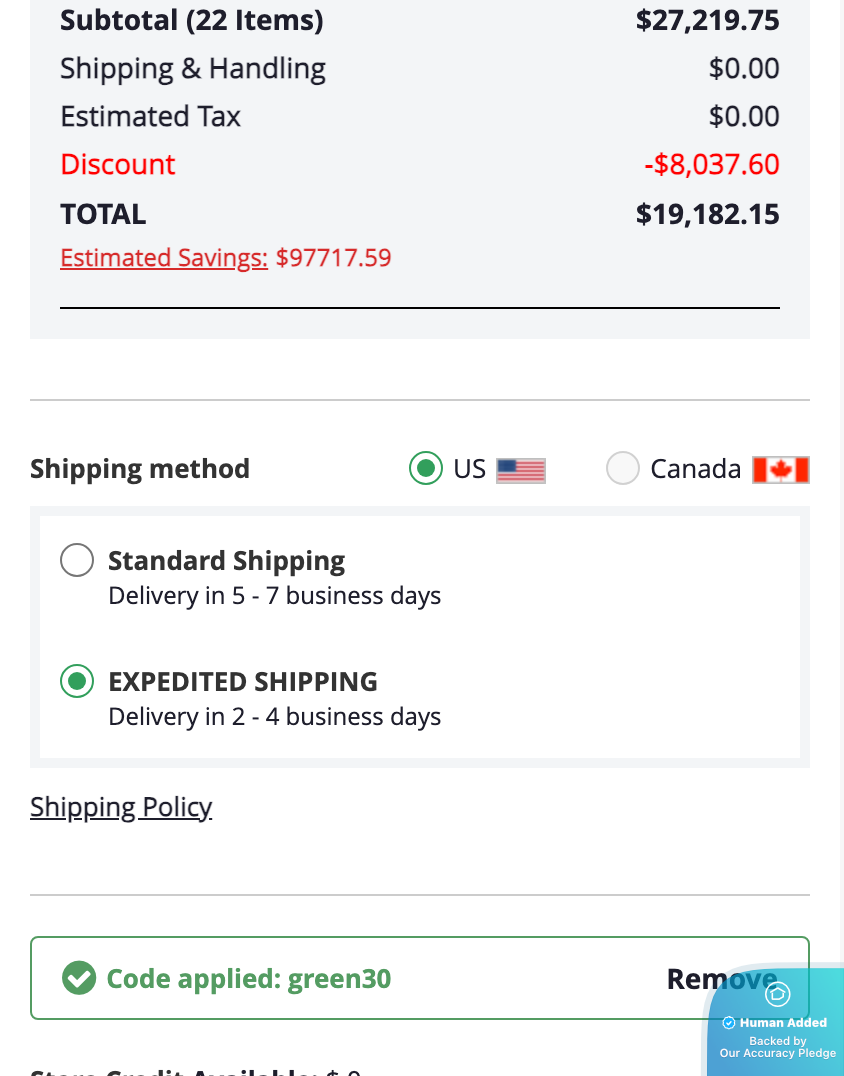Remove the green30 promo code
The image size is (844, 1076).
(x=721, y=978)
